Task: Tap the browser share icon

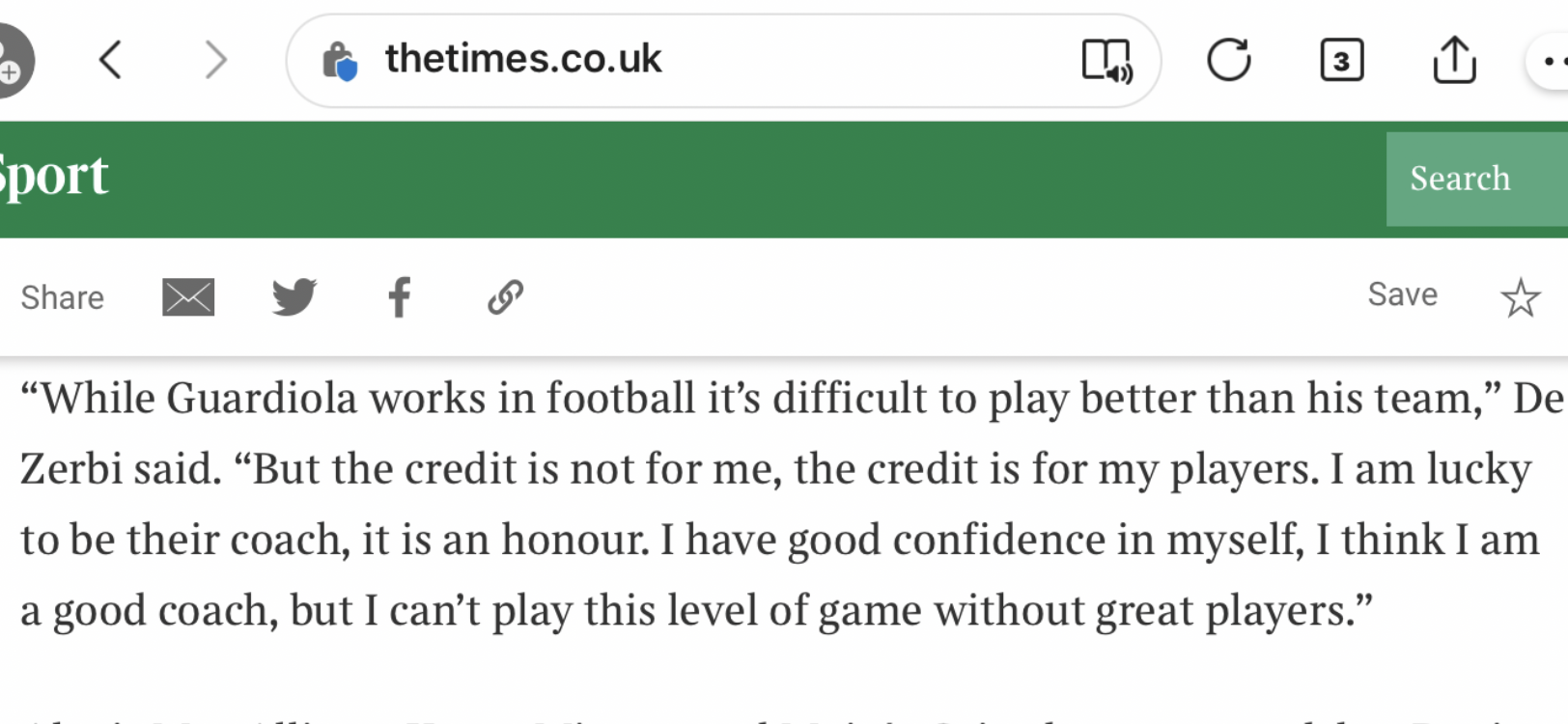Action: coord(1454,59)
